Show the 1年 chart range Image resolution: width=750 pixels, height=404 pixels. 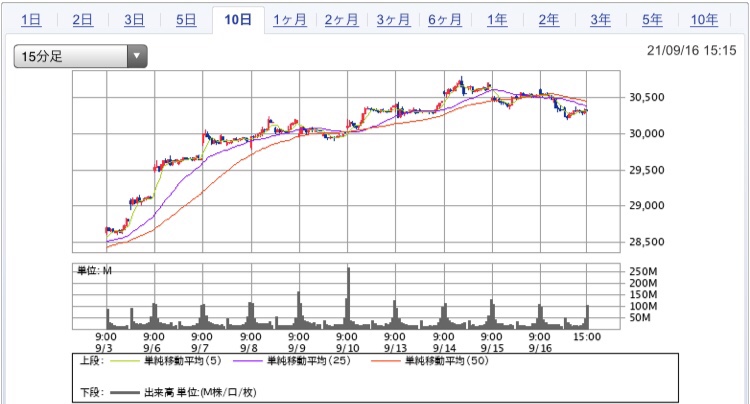497,20
